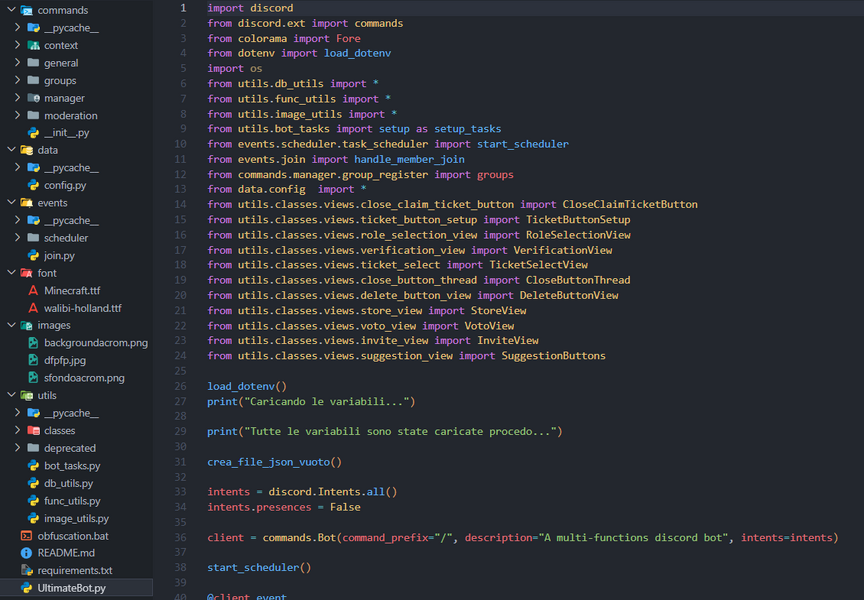
Task: Click 'setup_tasks' alias on line 9
Action: click(x=468, y=129)
